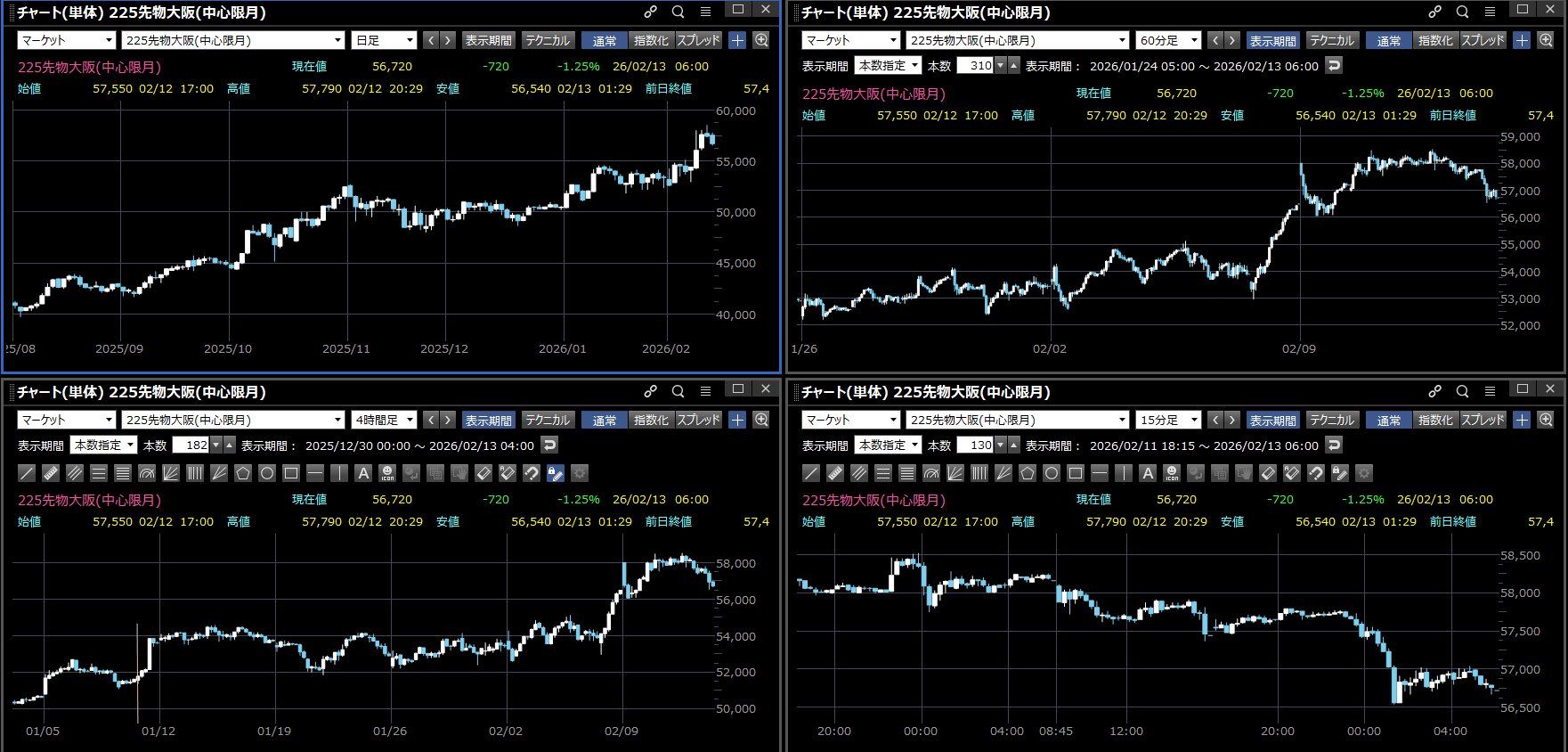Open hamburger menu in 15-minute chart title bar
Screen dimensions: 1568x752
point(1490,391)
